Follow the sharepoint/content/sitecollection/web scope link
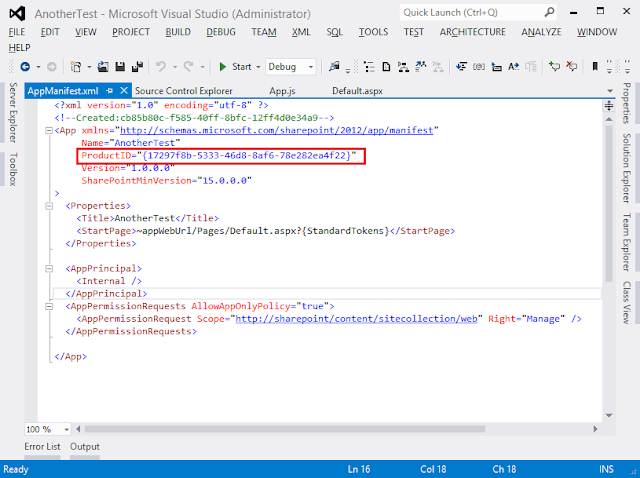The width and height of the screenshot is (640, 478). tap(356, 319)
